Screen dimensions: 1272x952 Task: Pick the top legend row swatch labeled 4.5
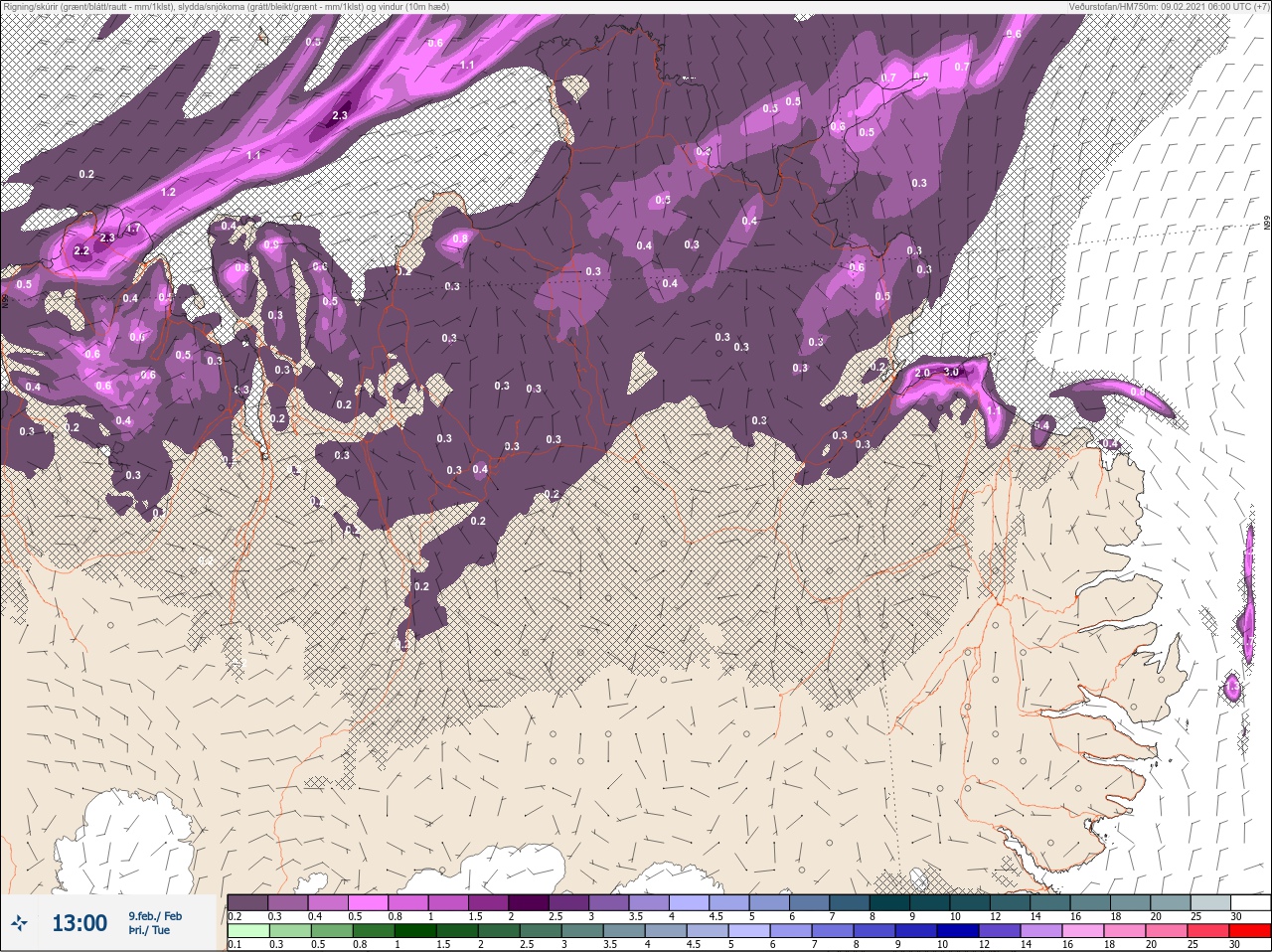[730, 903]
